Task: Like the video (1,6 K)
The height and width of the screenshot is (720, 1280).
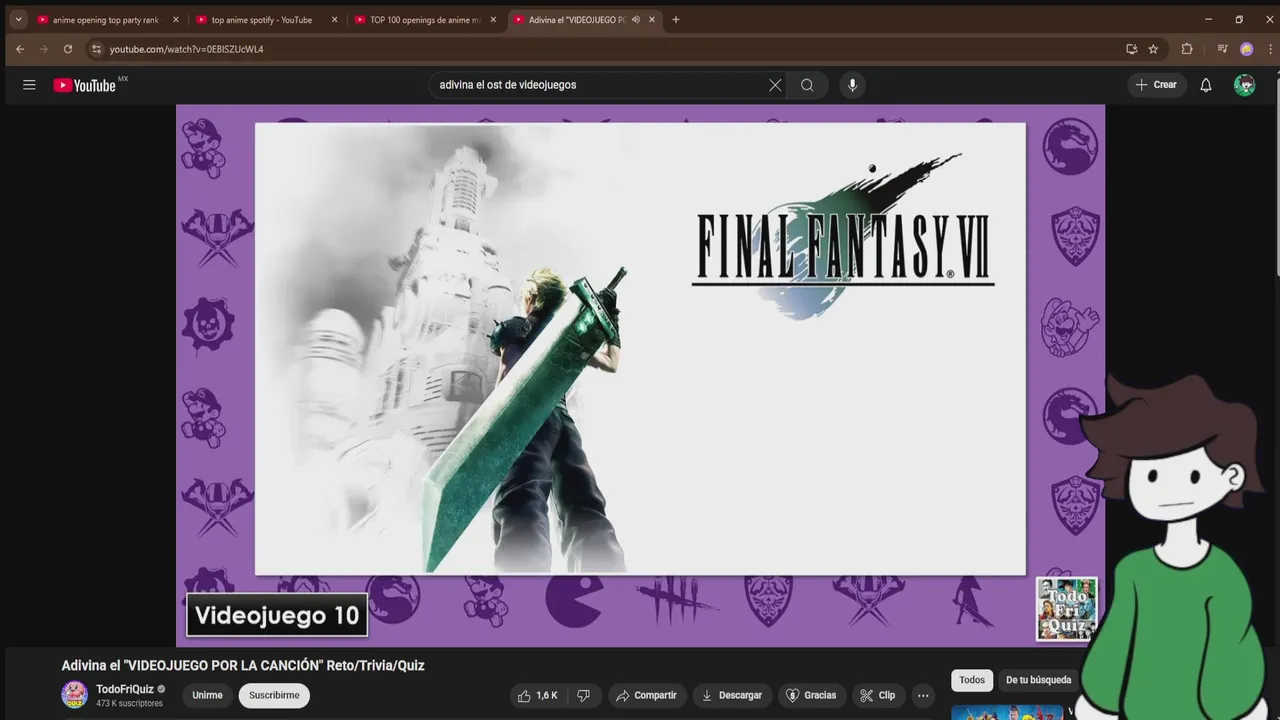Action: [537, 695]
